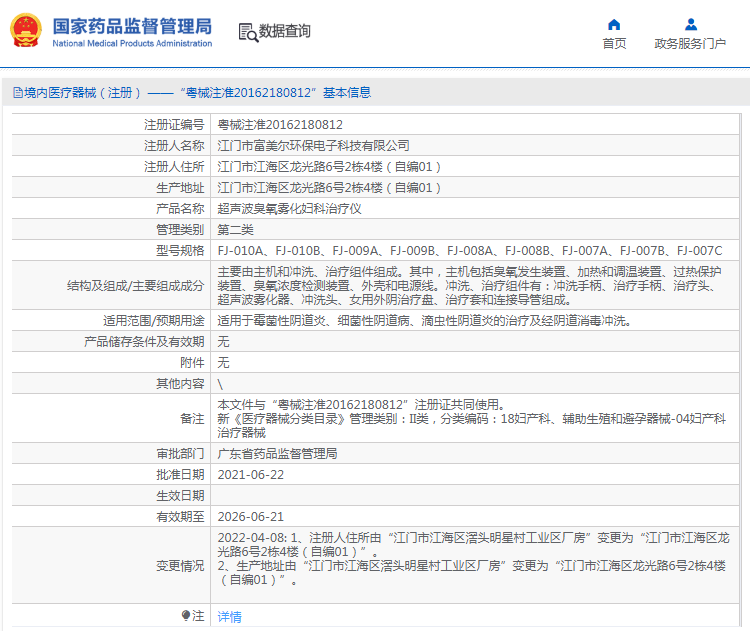The image size is (750, 631).
Task: Open the 数据查询 search icon
Action: [248, 33]
